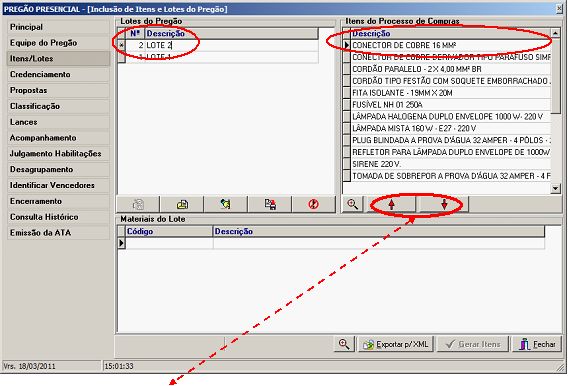
Task: Go to Credenciamento section
Action: pyautogui.click(x=58, y=75)
